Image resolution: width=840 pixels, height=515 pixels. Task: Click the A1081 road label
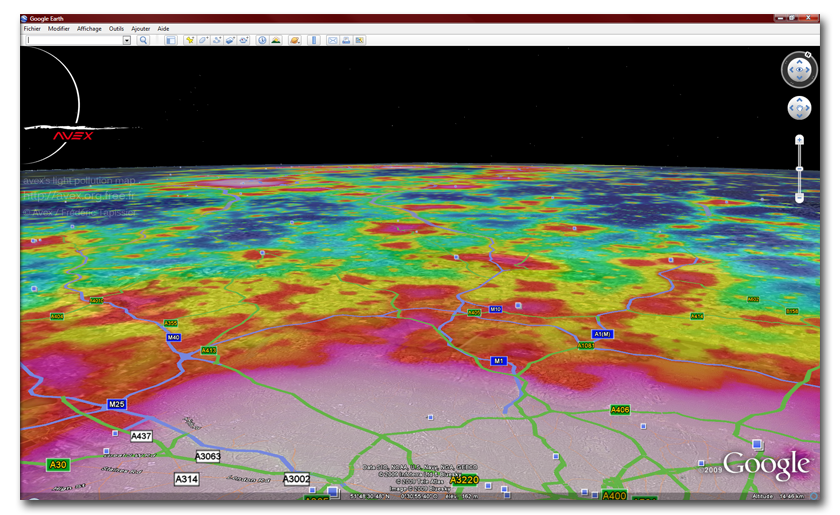point(586,346)
